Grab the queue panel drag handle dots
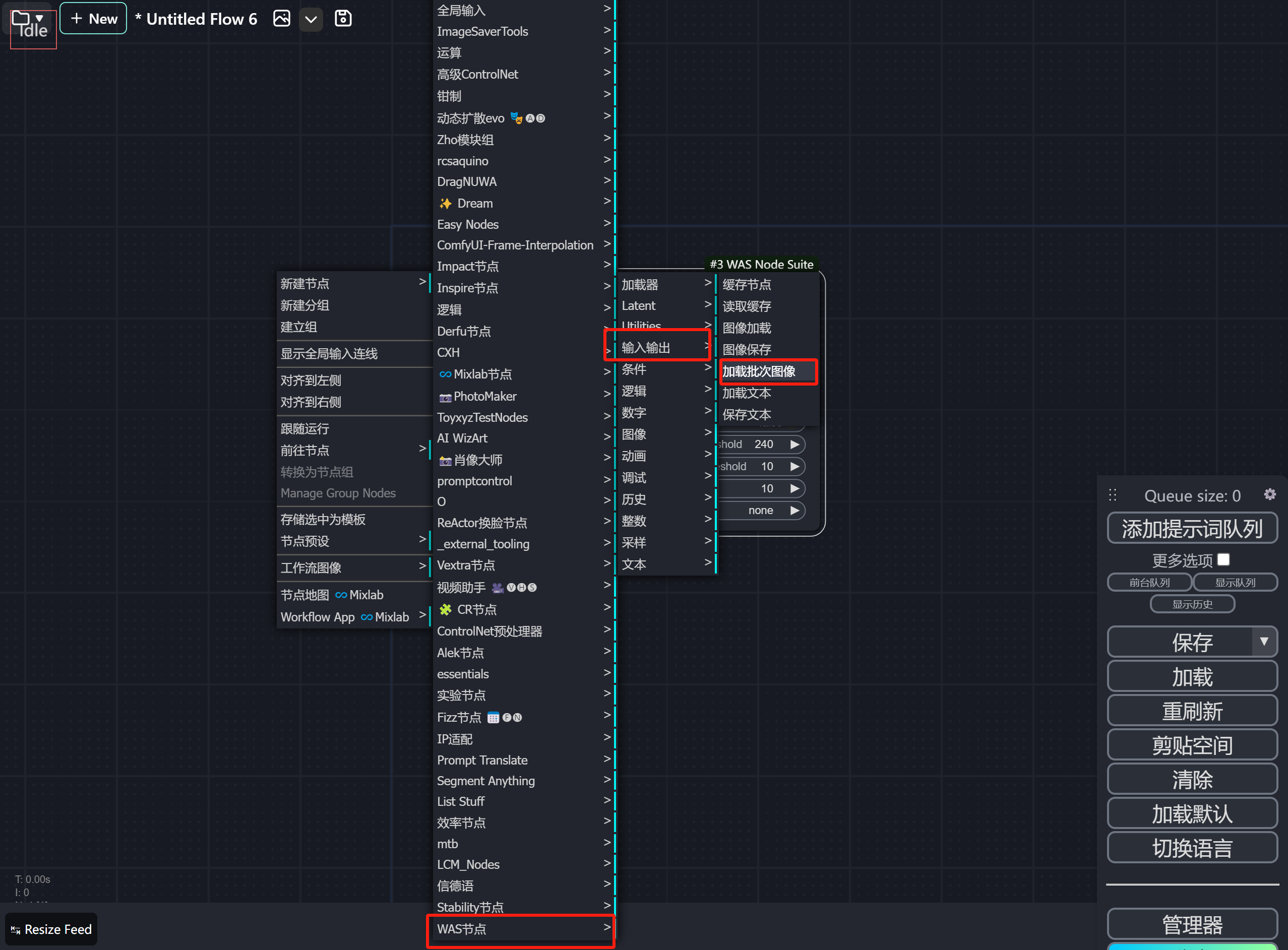The width and height of the screenshot is (1288, 950). click(x=1113, y=494)
